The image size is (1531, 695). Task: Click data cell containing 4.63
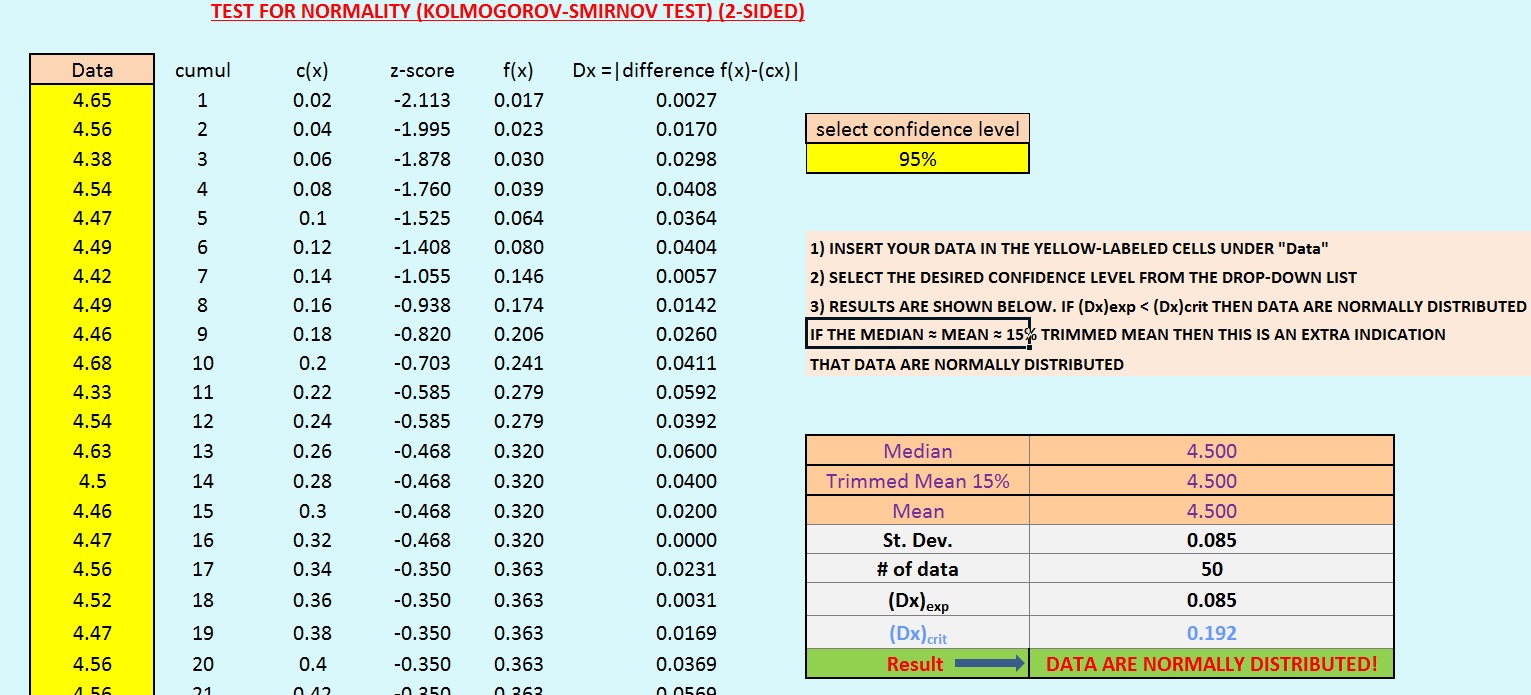[x=92, y=451]
